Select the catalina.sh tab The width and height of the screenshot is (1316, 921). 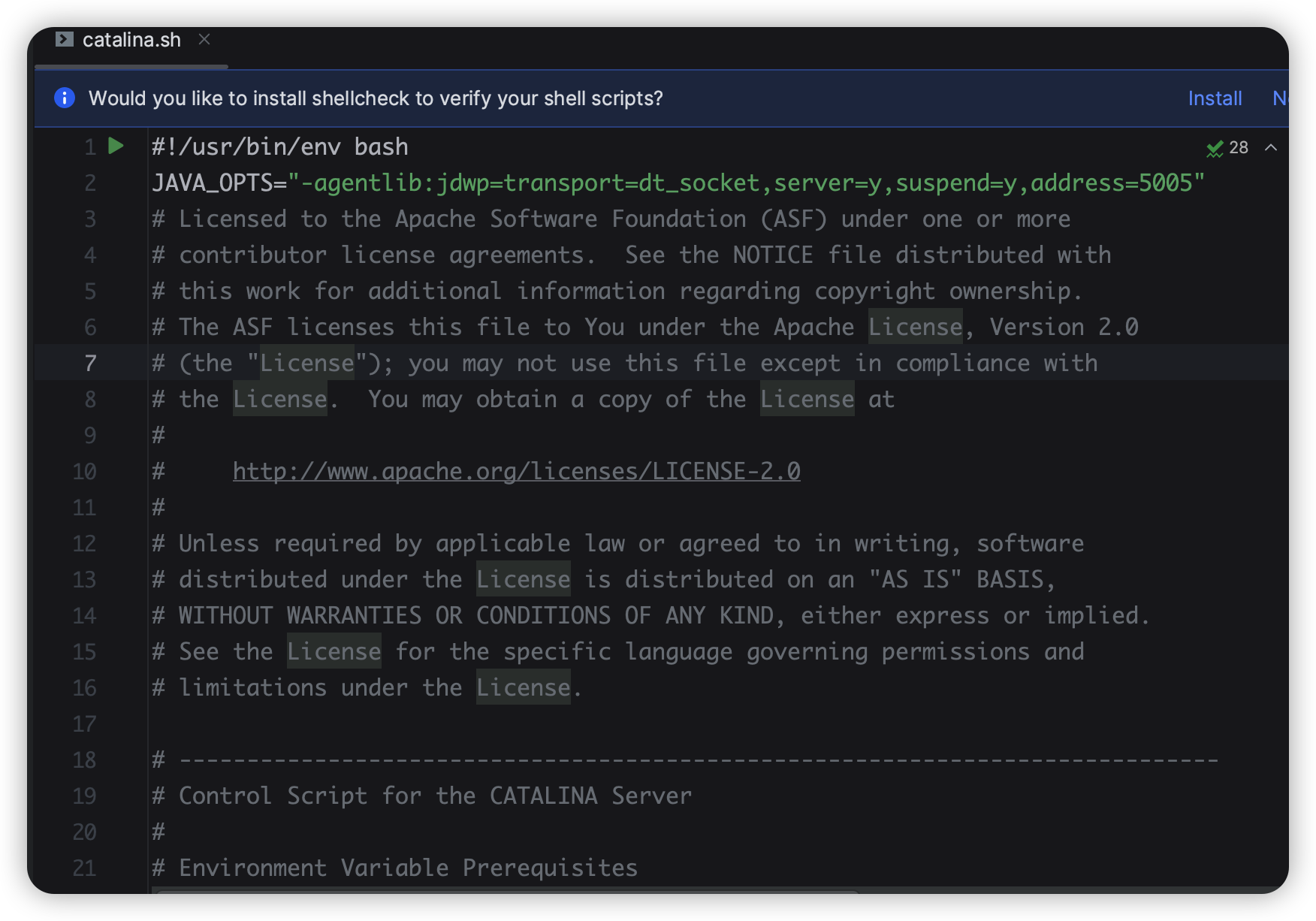(x=131, y=40)
